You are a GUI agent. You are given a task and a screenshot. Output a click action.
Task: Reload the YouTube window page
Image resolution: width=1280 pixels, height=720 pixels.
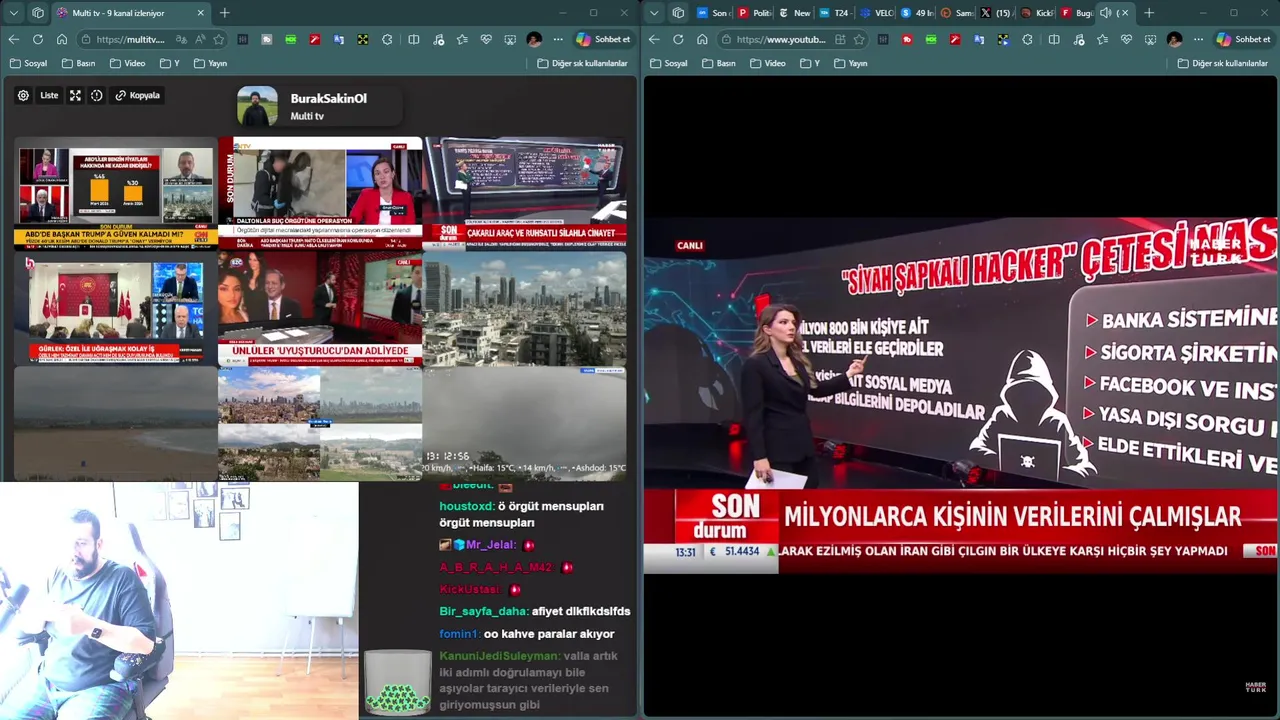click(678, 39)
